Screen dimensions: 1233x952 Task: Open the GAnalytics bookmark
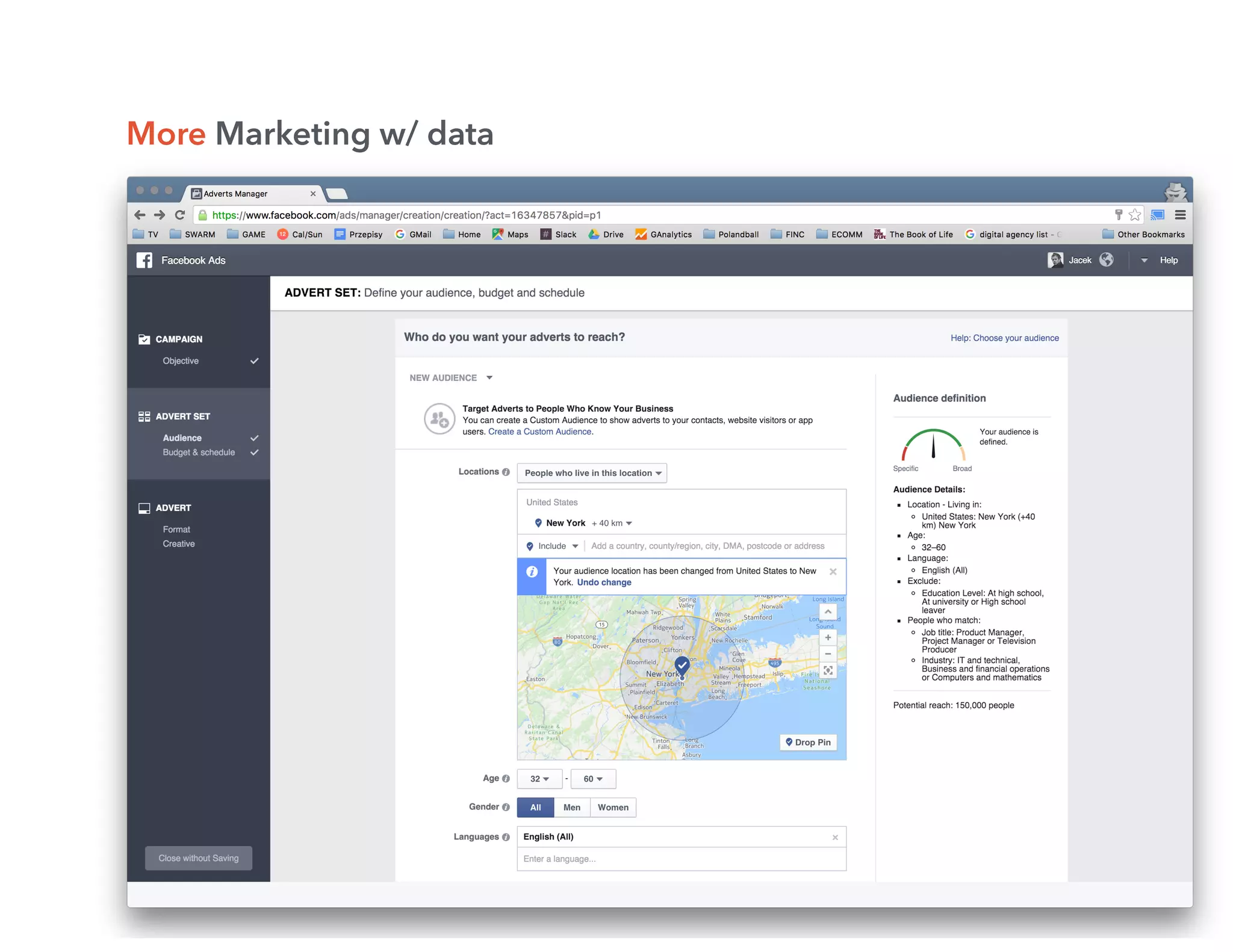coord(663,234)
